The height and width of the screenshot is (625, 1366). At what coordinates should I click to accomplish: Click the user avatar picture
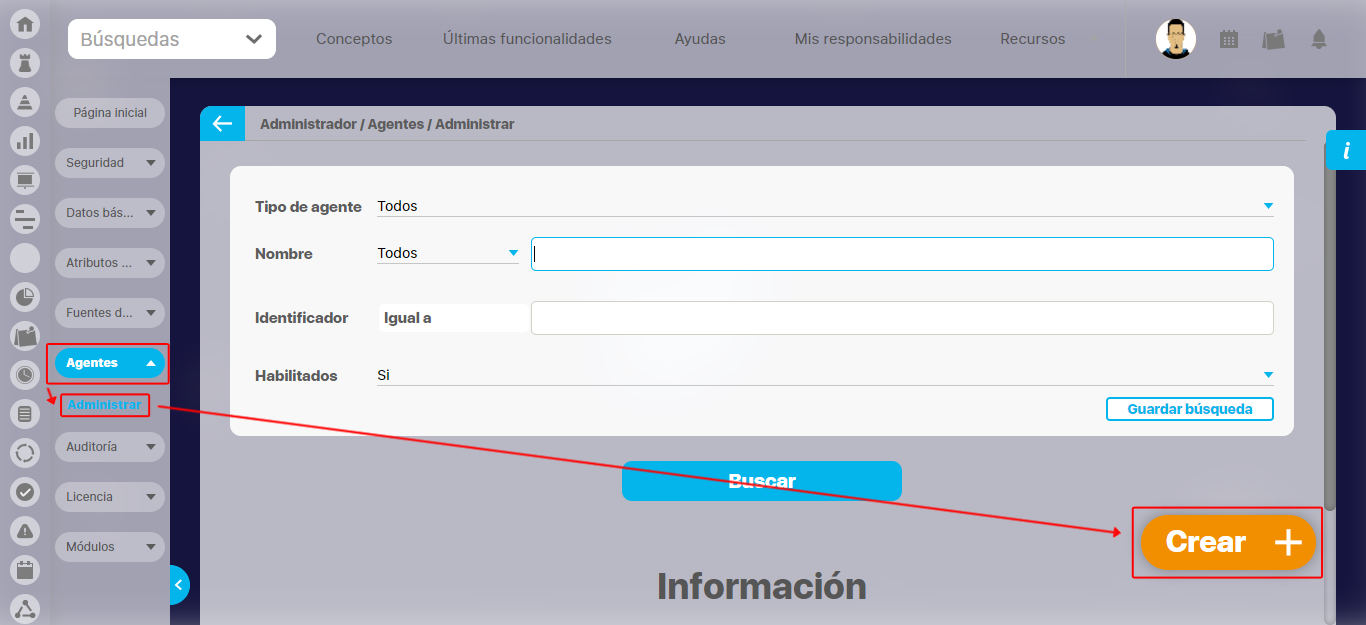click(x=1175, y=39)
